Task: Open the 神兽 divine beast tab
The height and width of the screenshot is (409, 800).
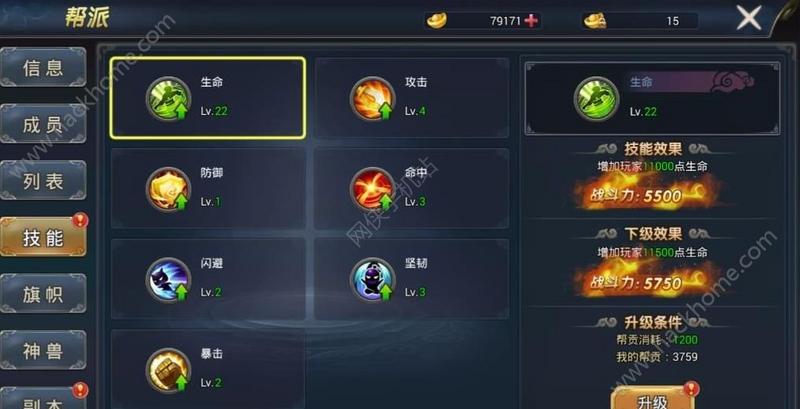Action: (x=43, y=350)
